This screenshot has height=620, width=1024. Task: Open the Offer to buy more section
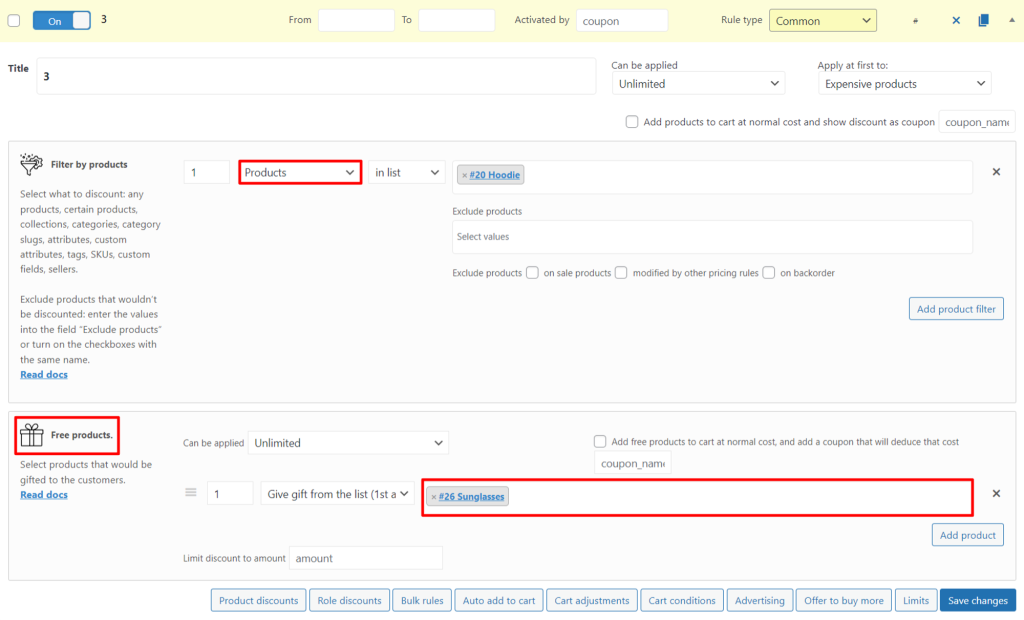(844, 600)
